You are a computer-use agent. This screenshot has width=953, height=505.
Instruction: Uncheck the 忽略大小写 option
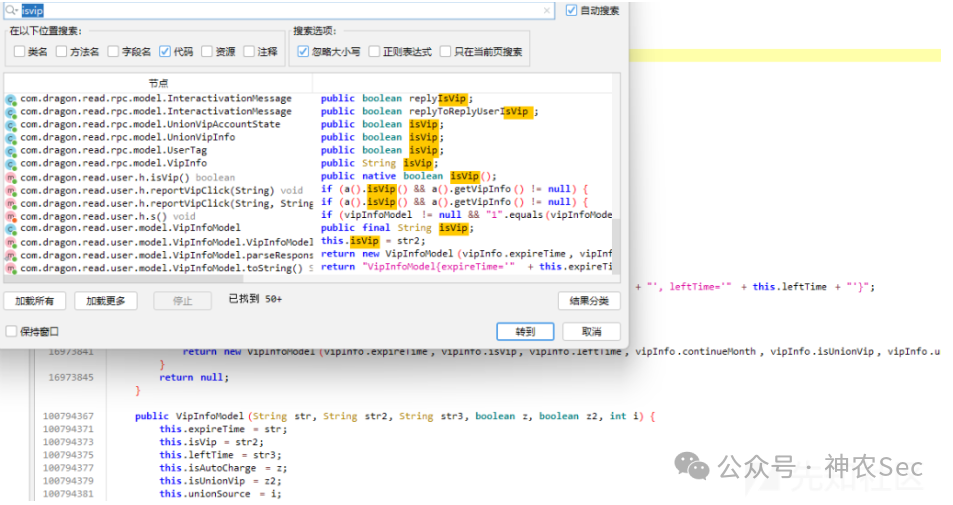click(303, 52)
